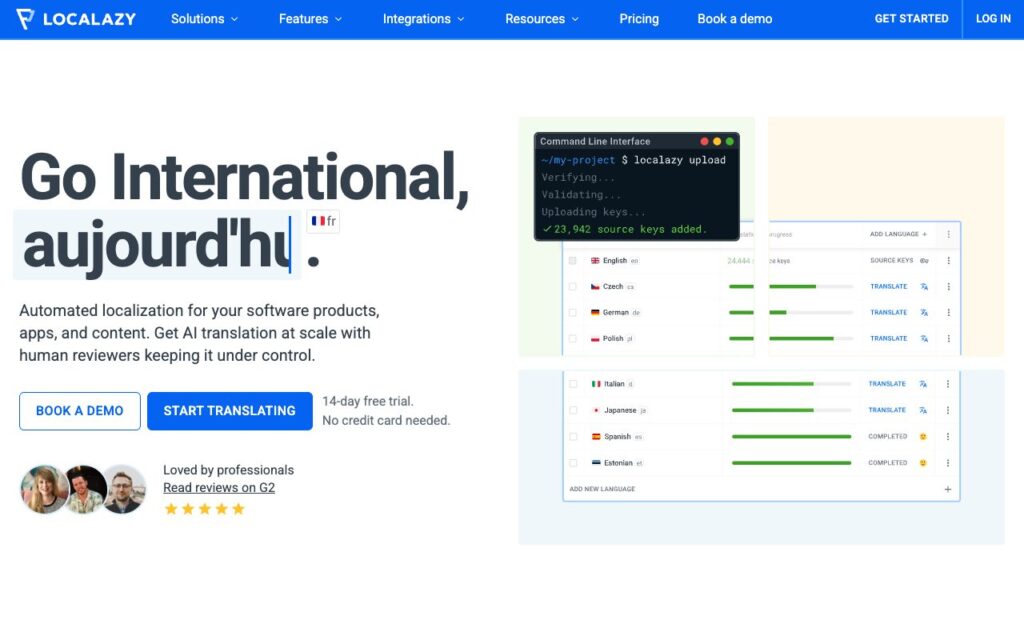Click the translate icon in the Italian row
The width and height of the screenshot is (1024, 640).
click(x=923, y=384)
